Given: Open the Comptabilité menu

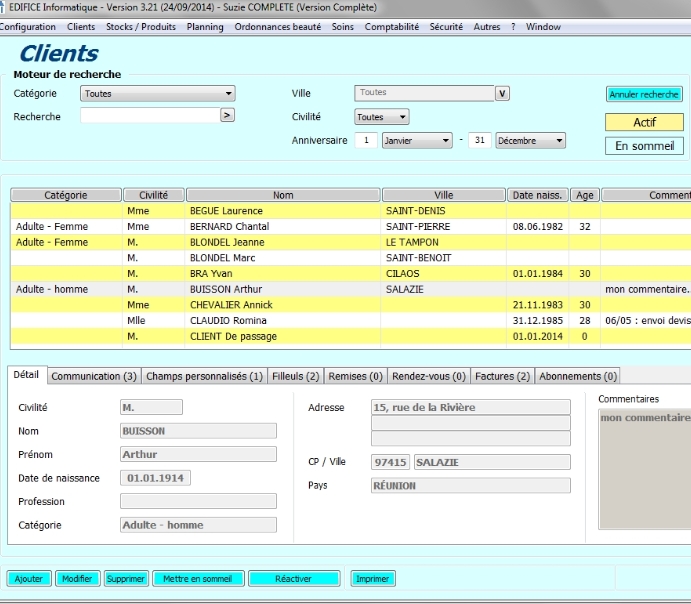Looking at the screenshot, I should (x=391, y=27).
